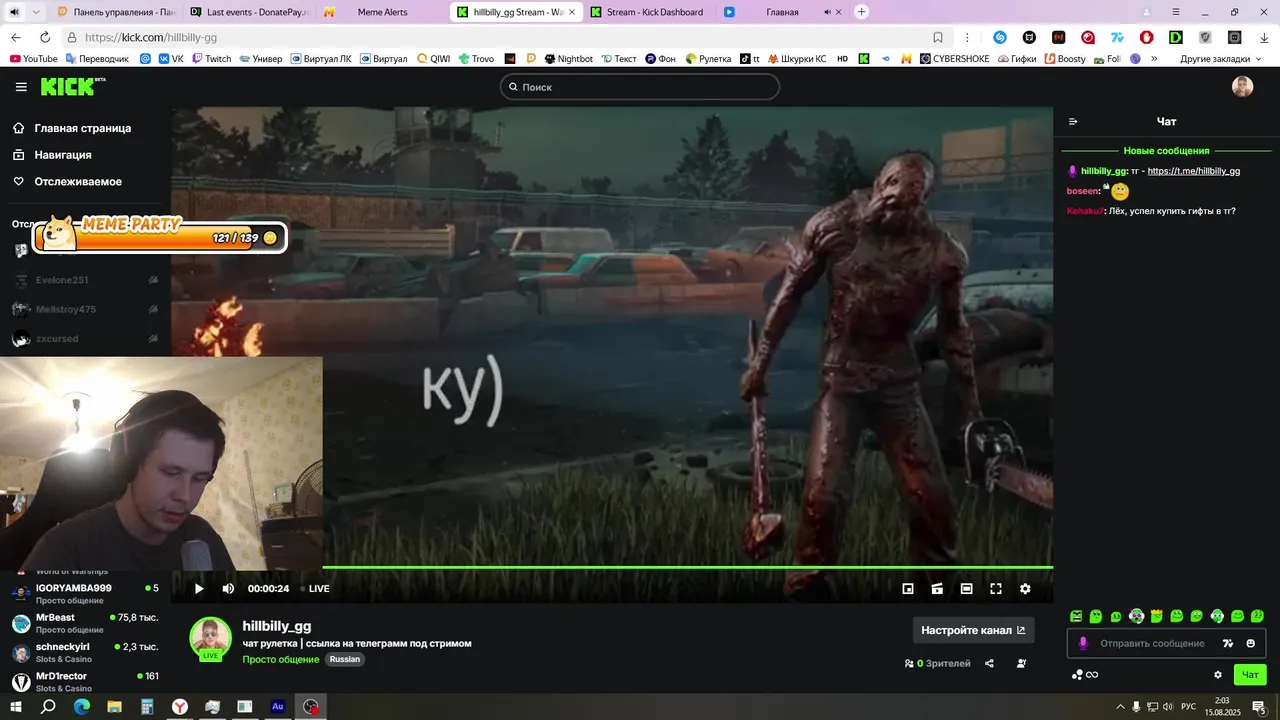Open OBS Studio from taskbar

point(312,706)
